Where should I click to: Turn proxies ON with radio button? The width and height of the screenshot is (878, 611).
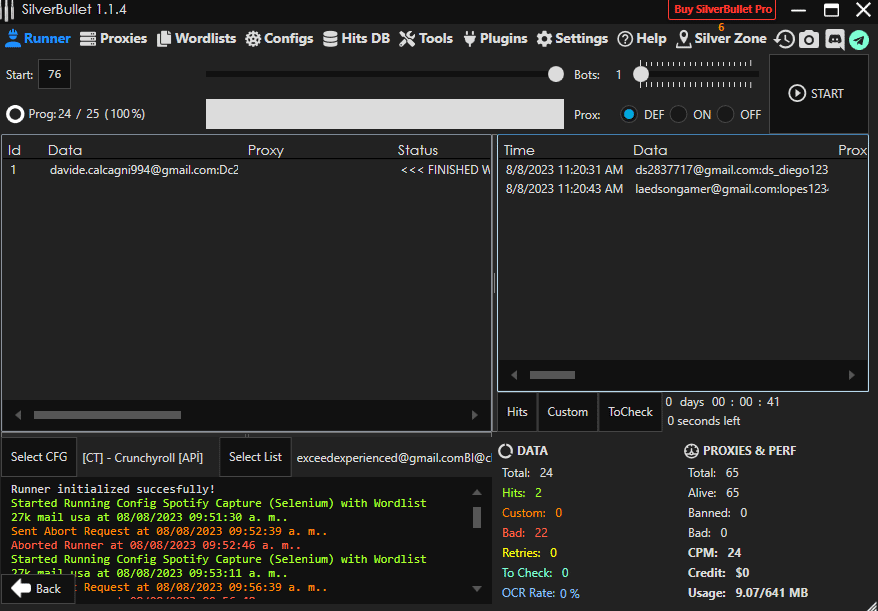pos(679,114)
